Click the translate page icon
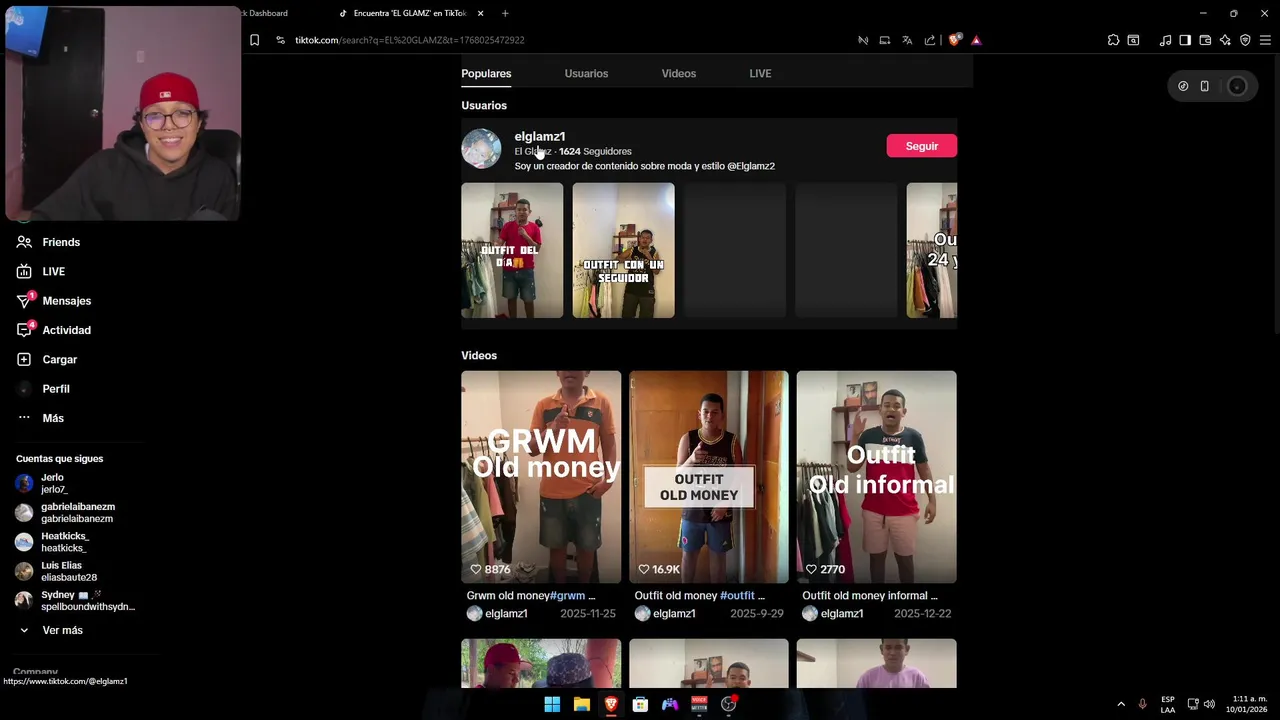This screenshot has height=720, width=1280. coord(907,40)
